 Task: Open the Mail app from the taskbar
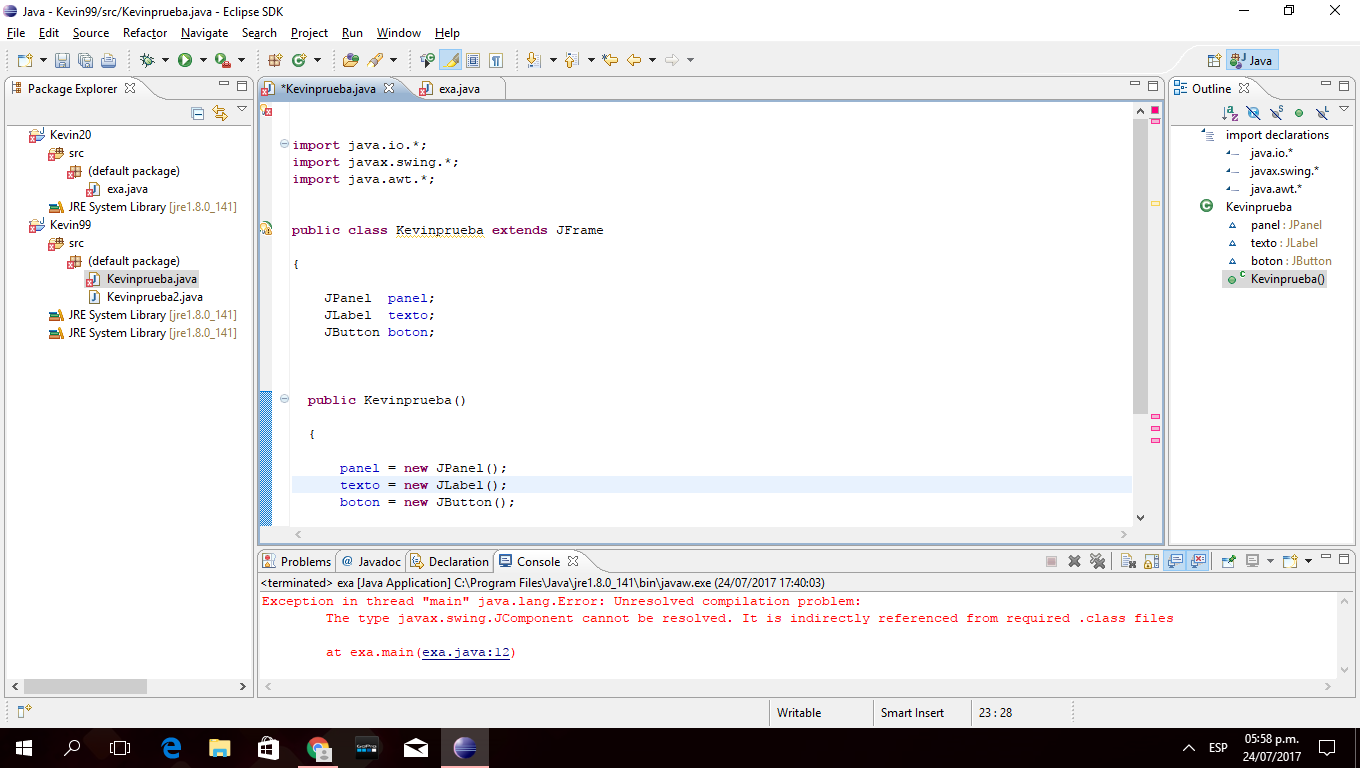(x=416, y=747)
